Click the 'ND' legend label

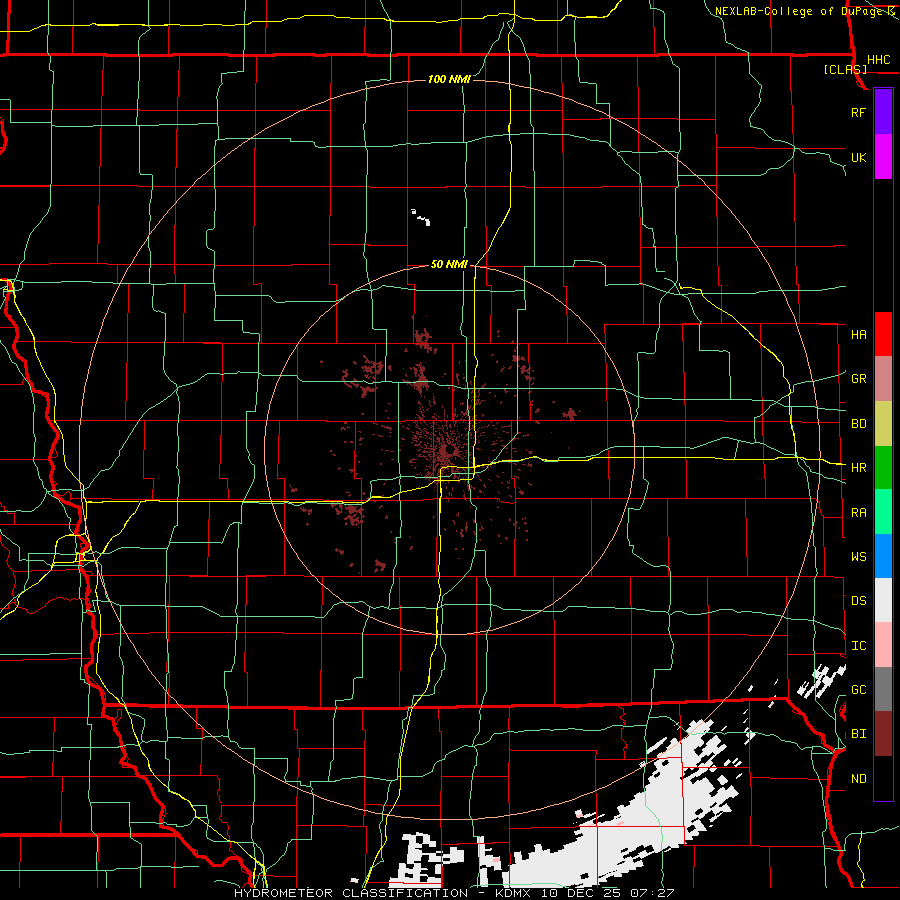[x=858, y=779]
